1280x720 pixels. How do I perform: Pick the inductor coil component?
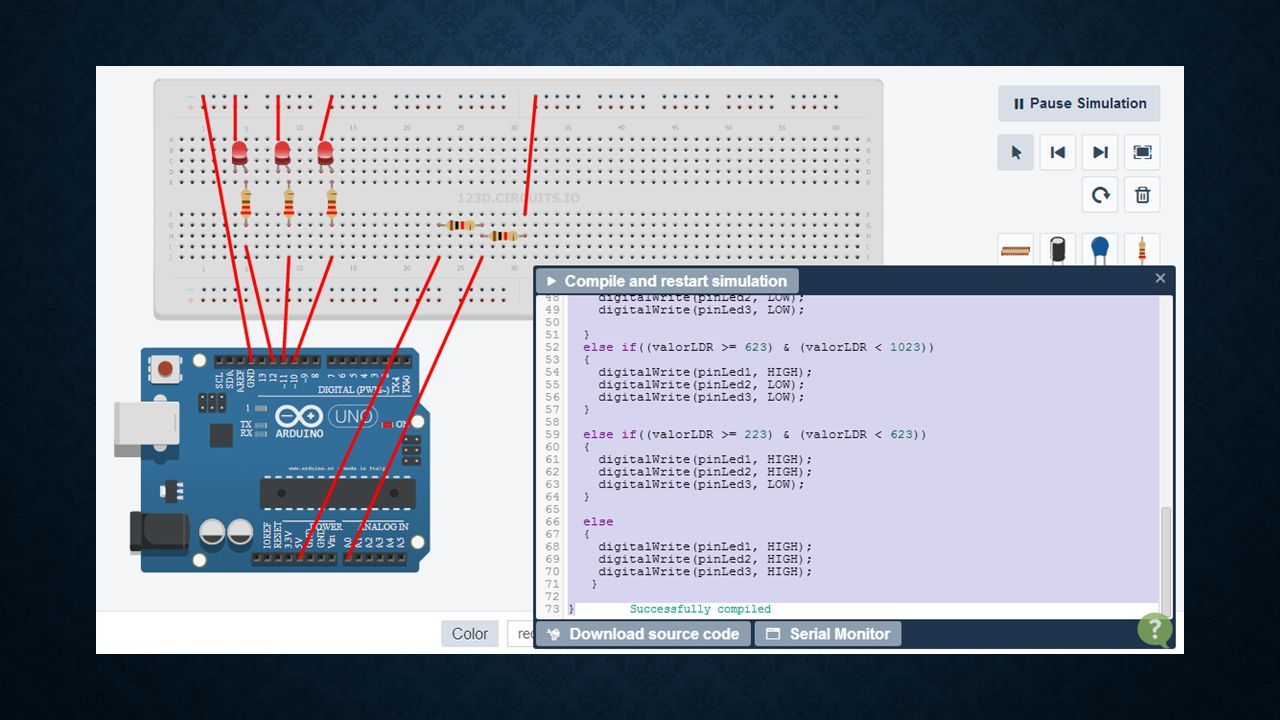(1015, 250)
